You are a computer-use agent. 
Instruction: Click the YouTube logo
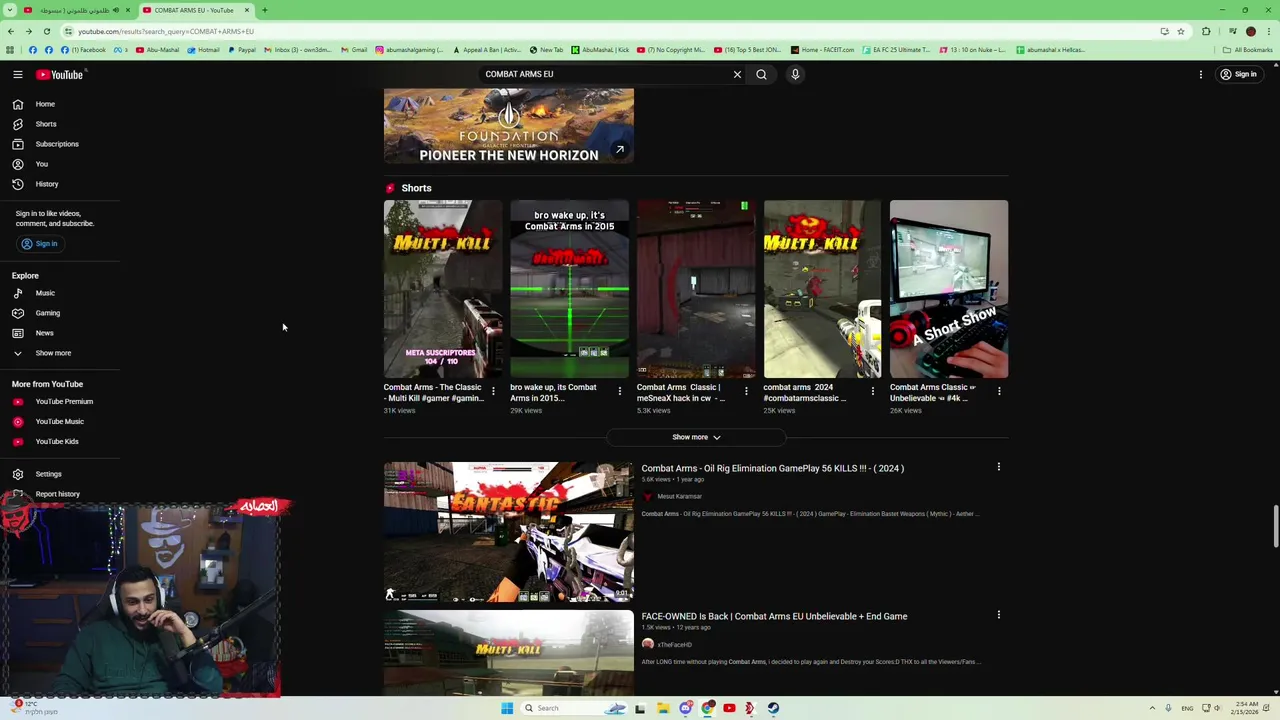[60, 74]
